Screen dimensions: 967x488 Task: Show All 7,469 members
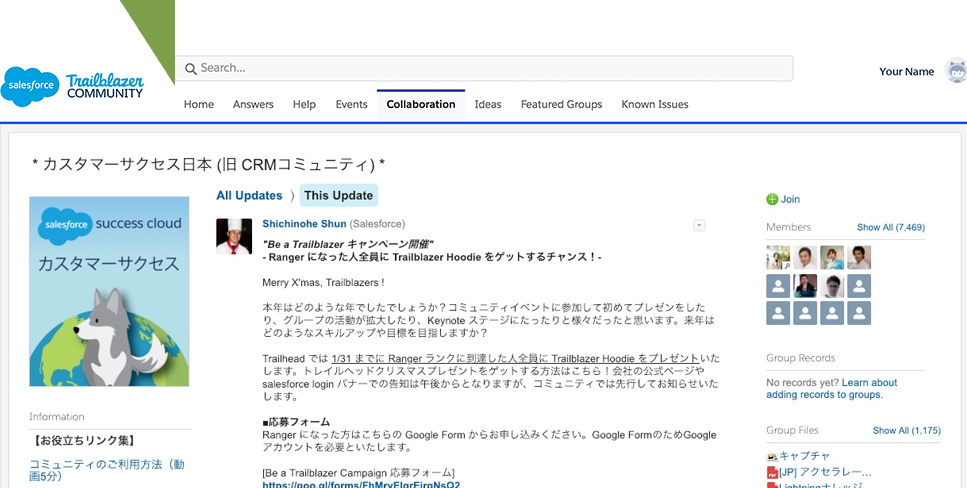(x=891, y=228)
